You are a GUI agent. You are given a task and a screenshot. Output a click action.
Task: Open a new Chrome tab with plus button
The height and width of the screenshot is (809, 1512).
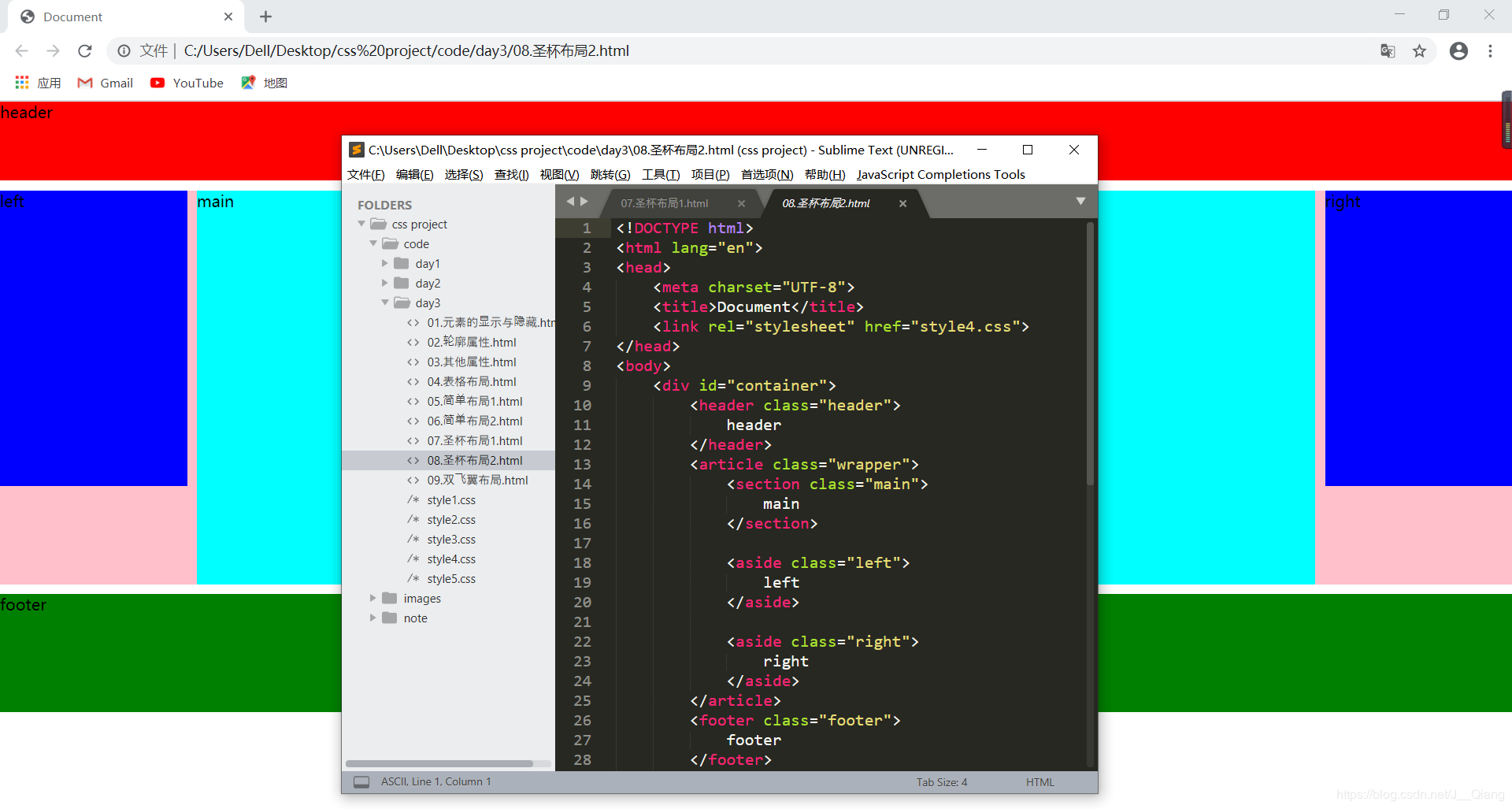[265, 17]
